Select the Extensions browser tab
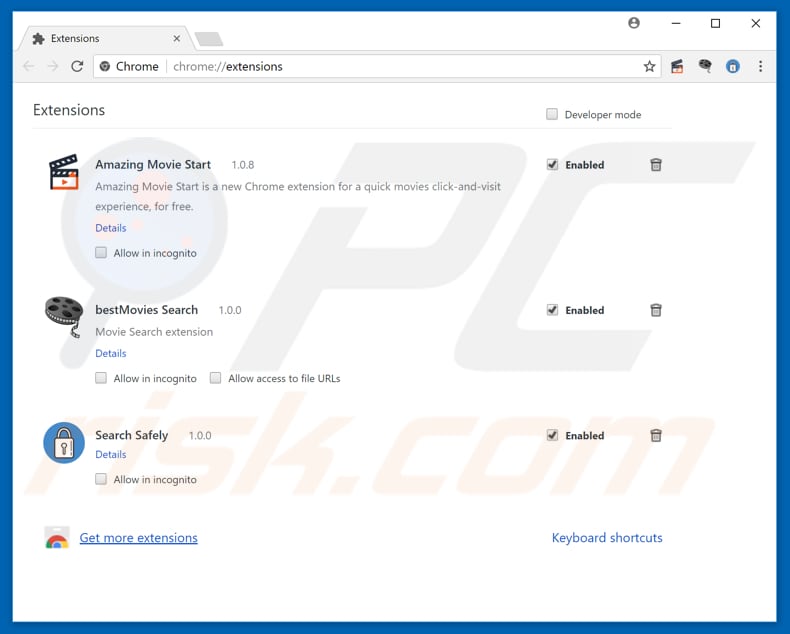Image resolution: width=790 pixels, height=634 pixels. [106, 38]
